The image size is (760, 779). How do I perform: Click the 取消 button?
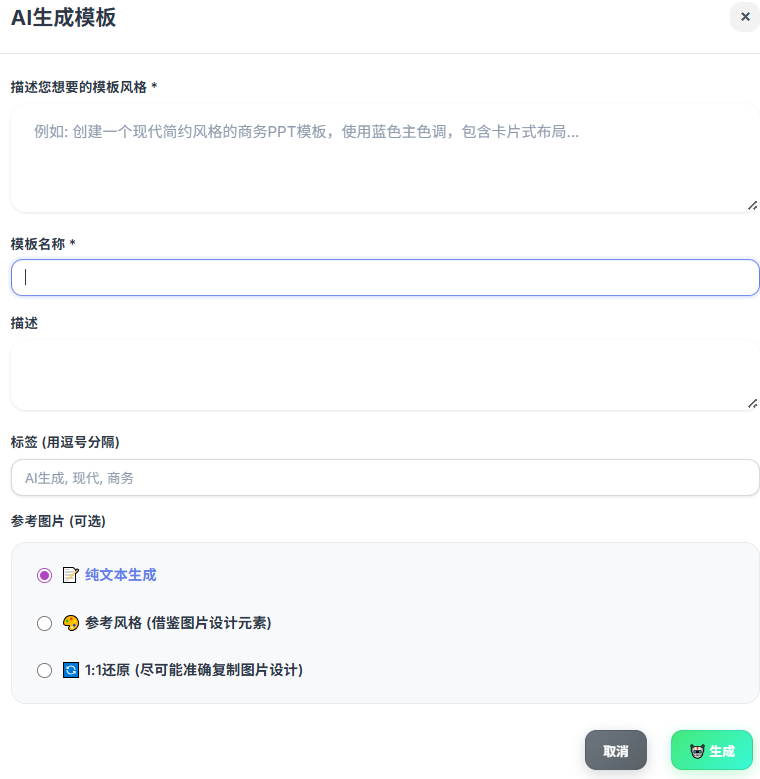(x=616, y=750)
